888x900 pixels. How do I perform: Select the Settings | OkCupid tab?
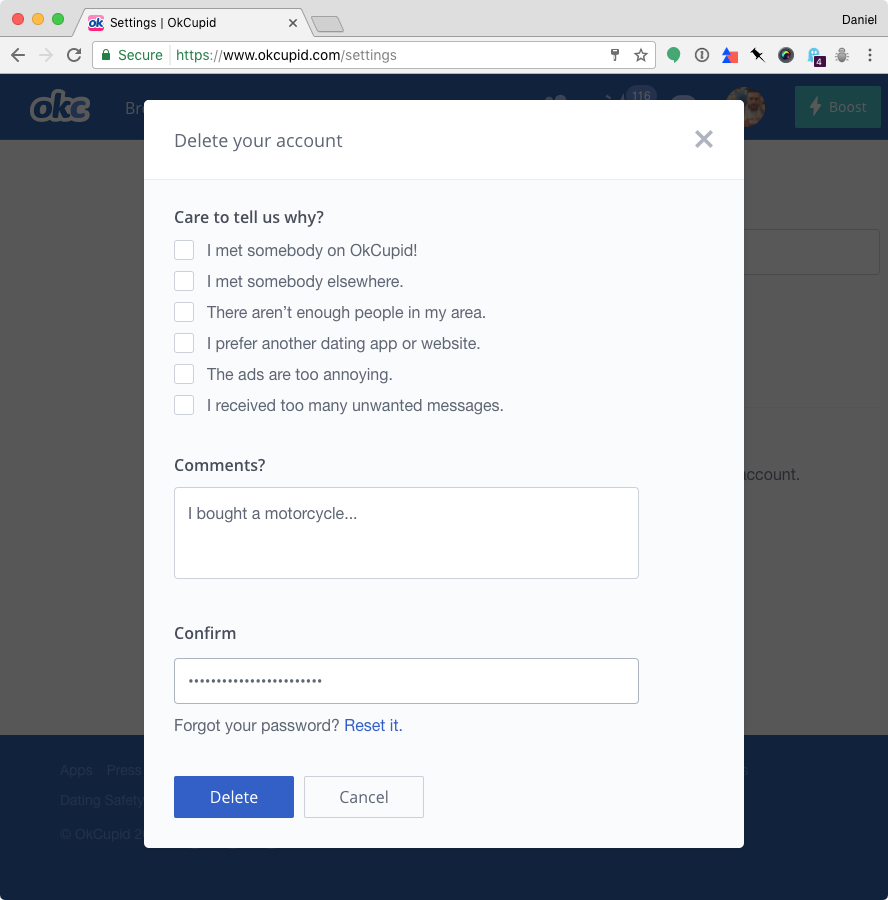coord(191,23)
